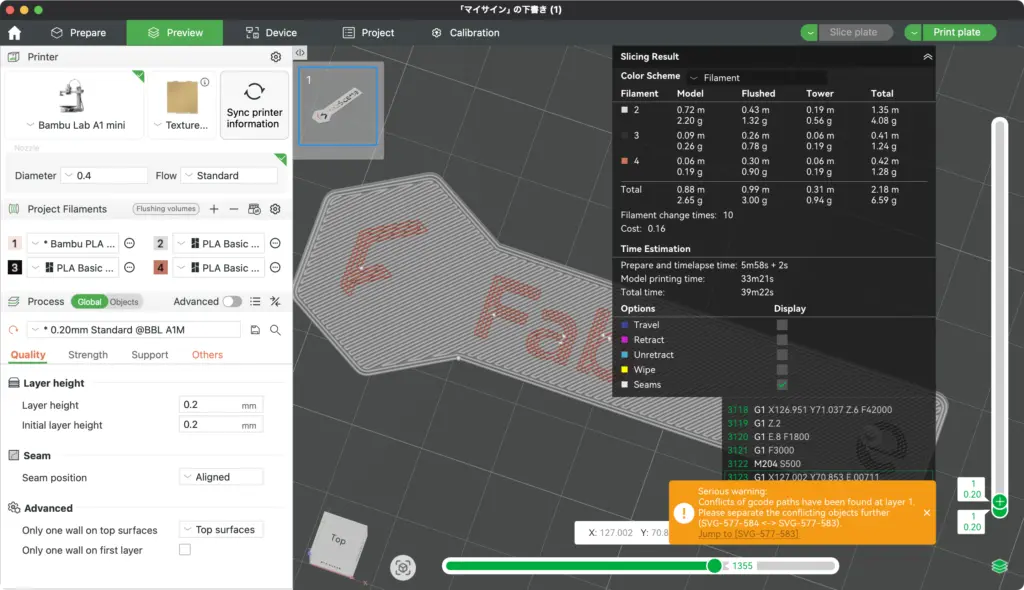
Task: Collapse the left sidebar panel
Action: [300, 52]
